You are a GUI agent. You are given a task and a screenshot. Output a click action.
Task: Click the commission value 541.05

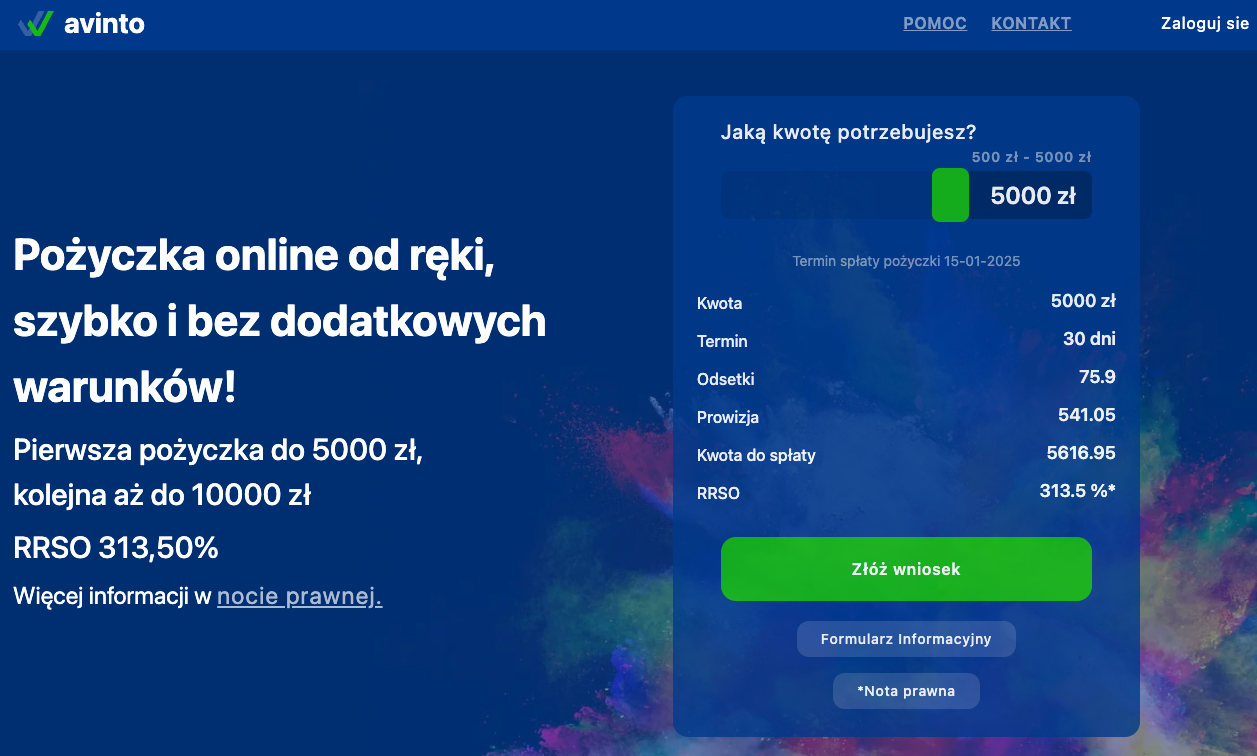tap(1087, 415)
